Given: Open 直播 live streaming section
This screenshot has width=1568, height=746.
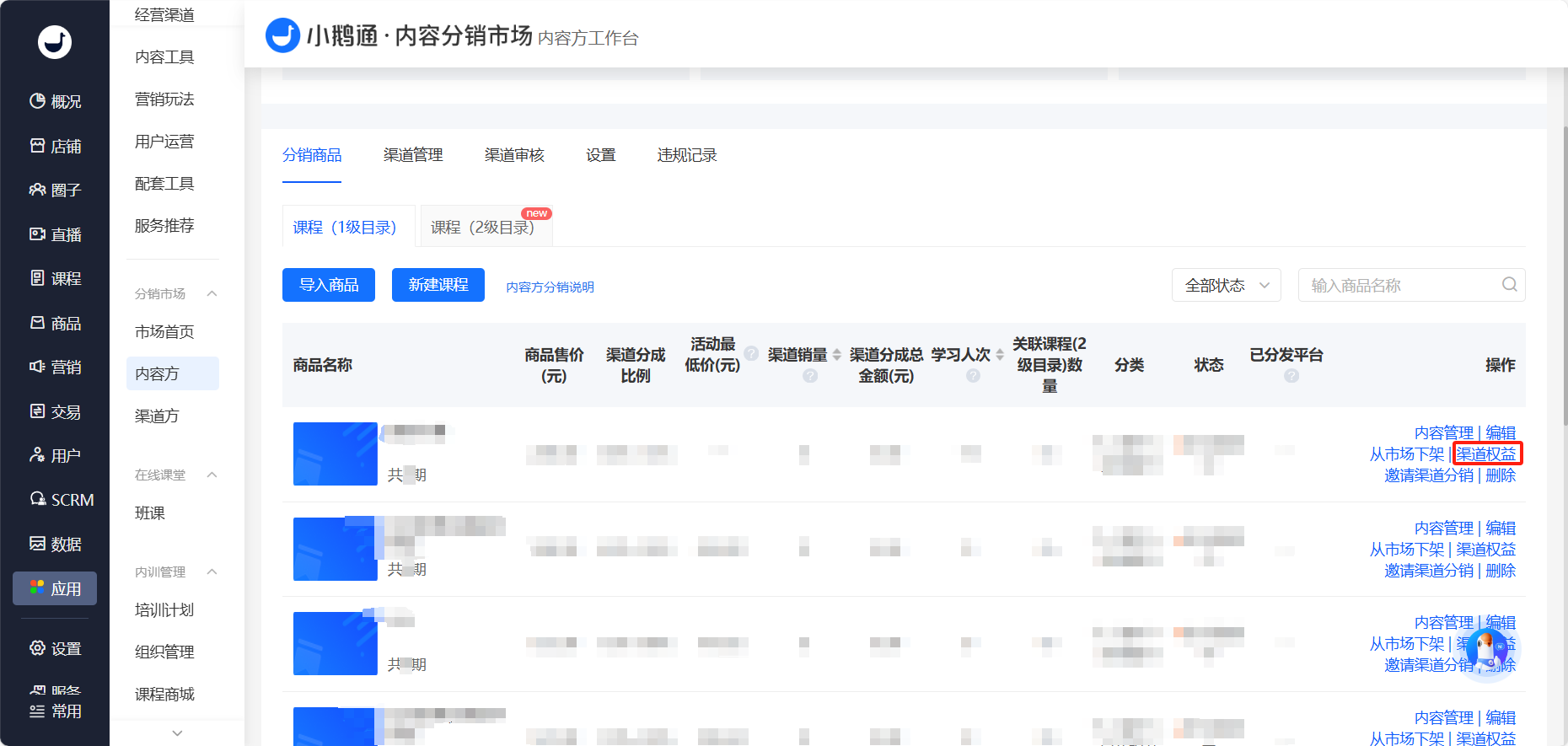Looking at the screenshot, I should [55, 234].
